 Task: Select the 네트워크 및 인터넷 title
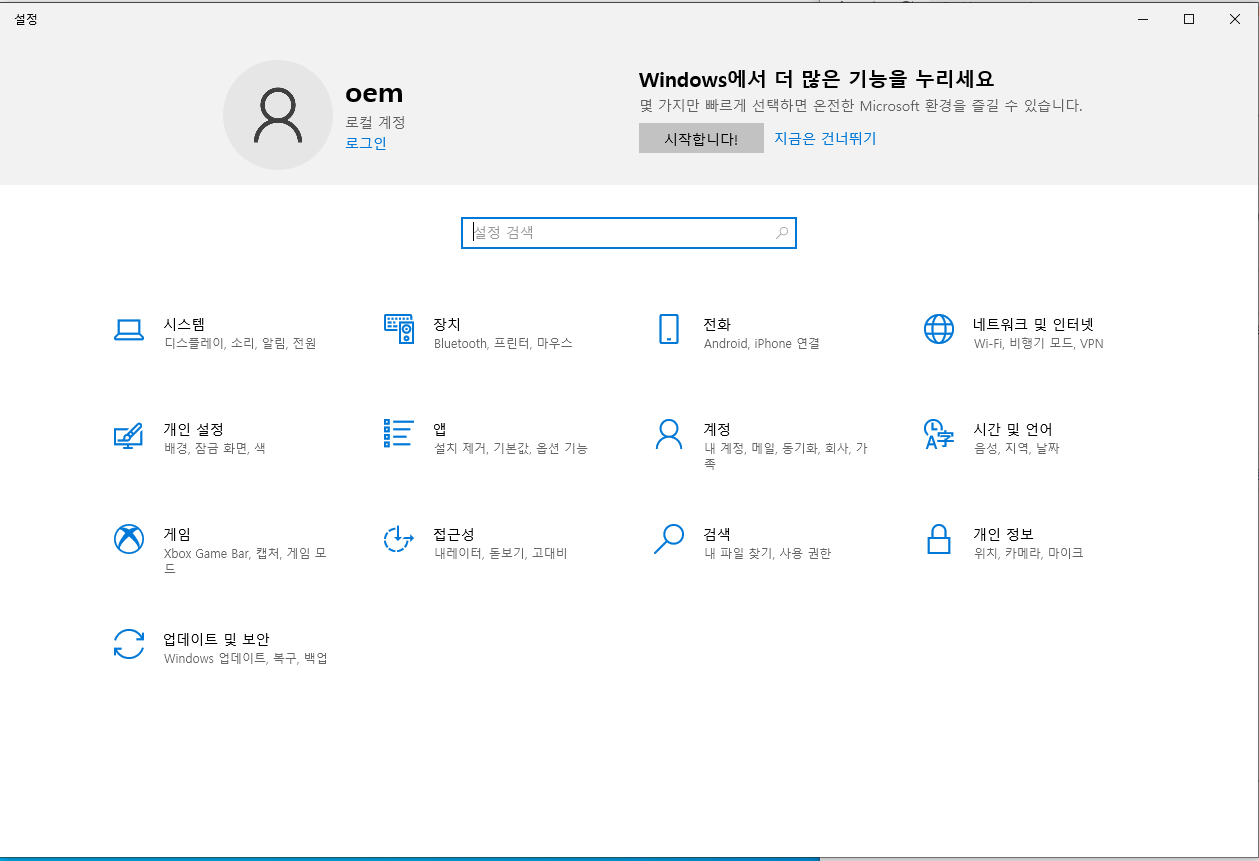(1034, 324)
